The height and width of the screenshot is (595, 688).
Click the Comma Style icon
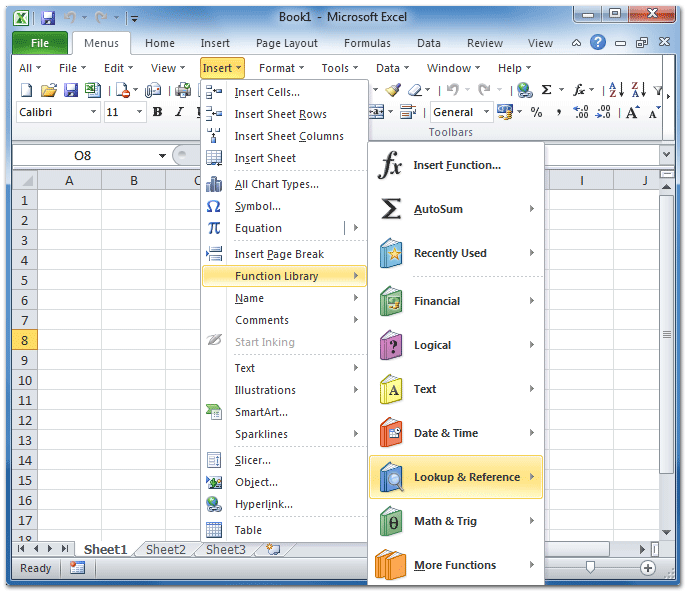558,113
